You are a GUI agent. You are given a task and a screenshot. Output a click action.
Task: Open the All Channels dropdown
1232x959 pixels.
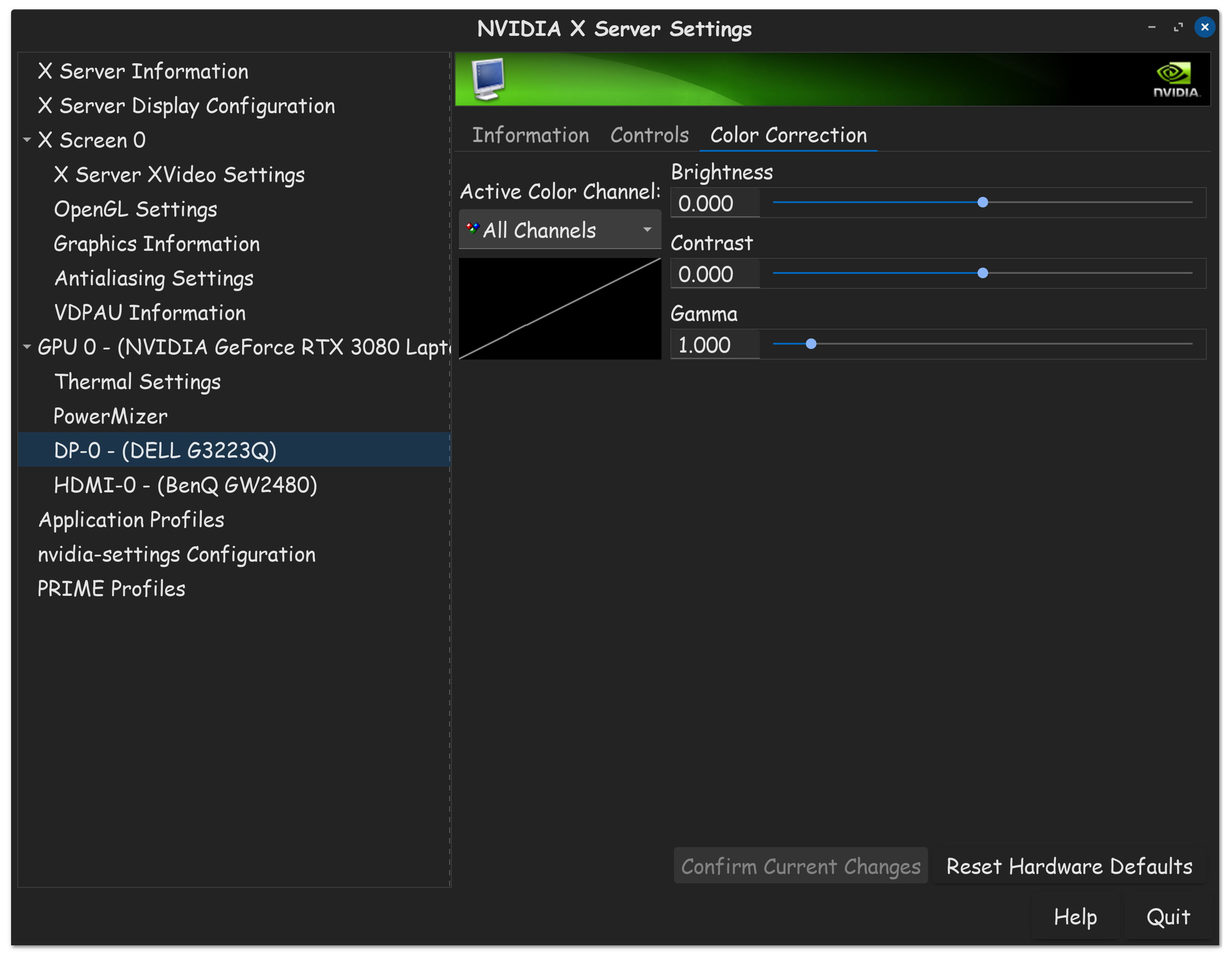point(560,230)
